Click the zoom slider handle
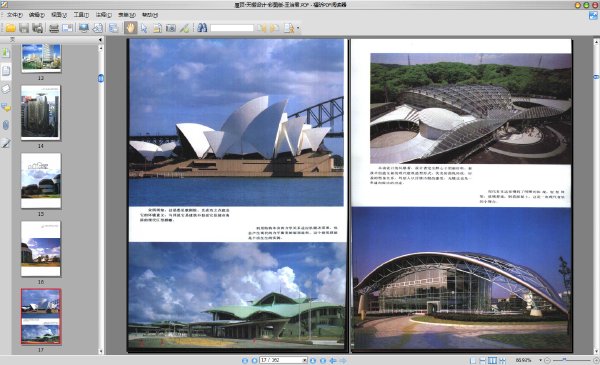 564,360
